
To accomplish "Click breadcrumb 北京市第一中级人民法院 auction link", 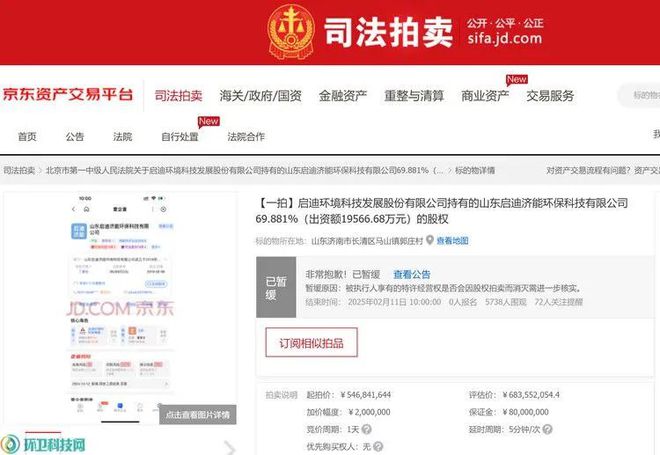I will click(244, 170).
